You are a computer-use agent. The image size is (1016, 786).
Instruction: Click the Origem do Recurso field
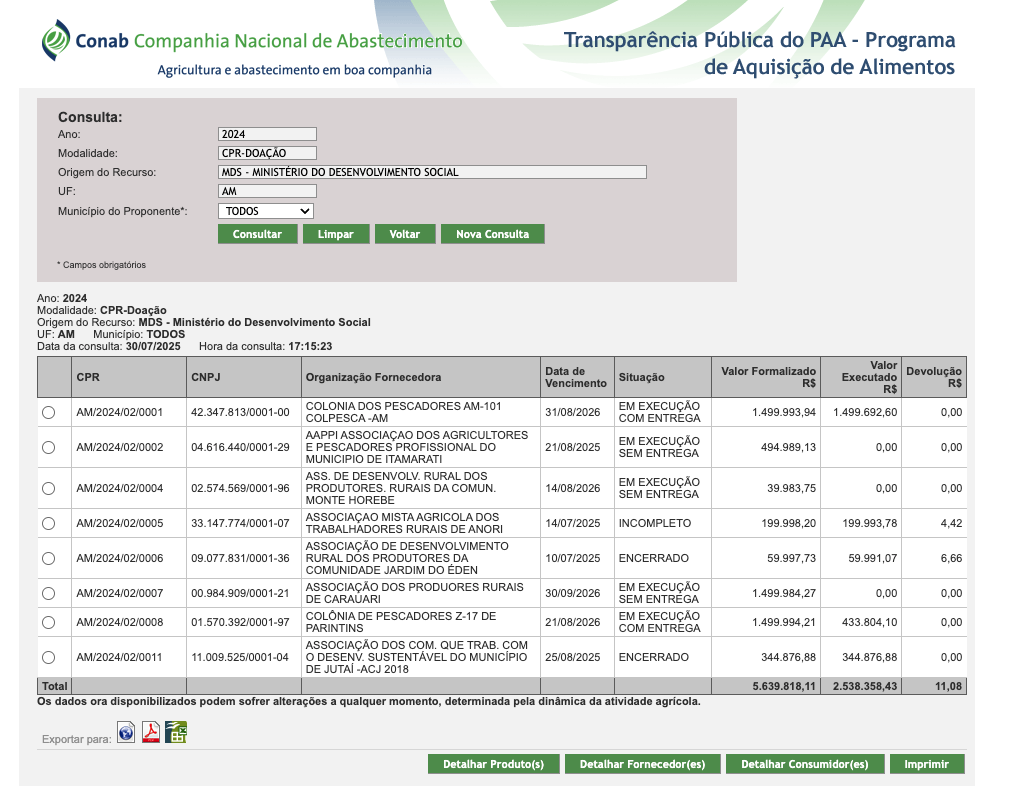click(432, 172)
